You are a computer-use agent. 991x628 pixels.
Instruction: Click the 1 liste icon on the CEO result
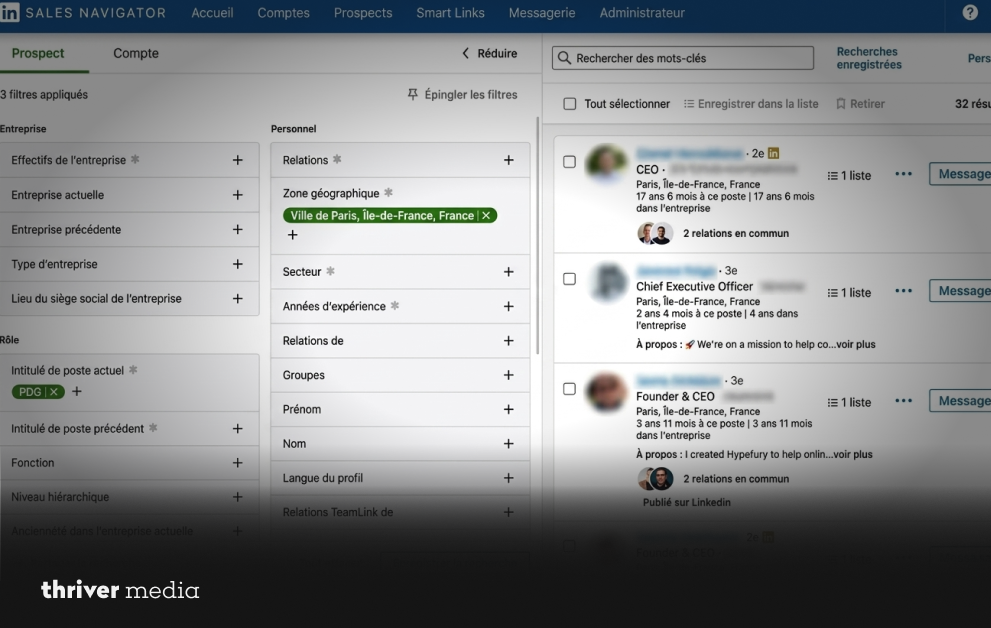(834, 175)
